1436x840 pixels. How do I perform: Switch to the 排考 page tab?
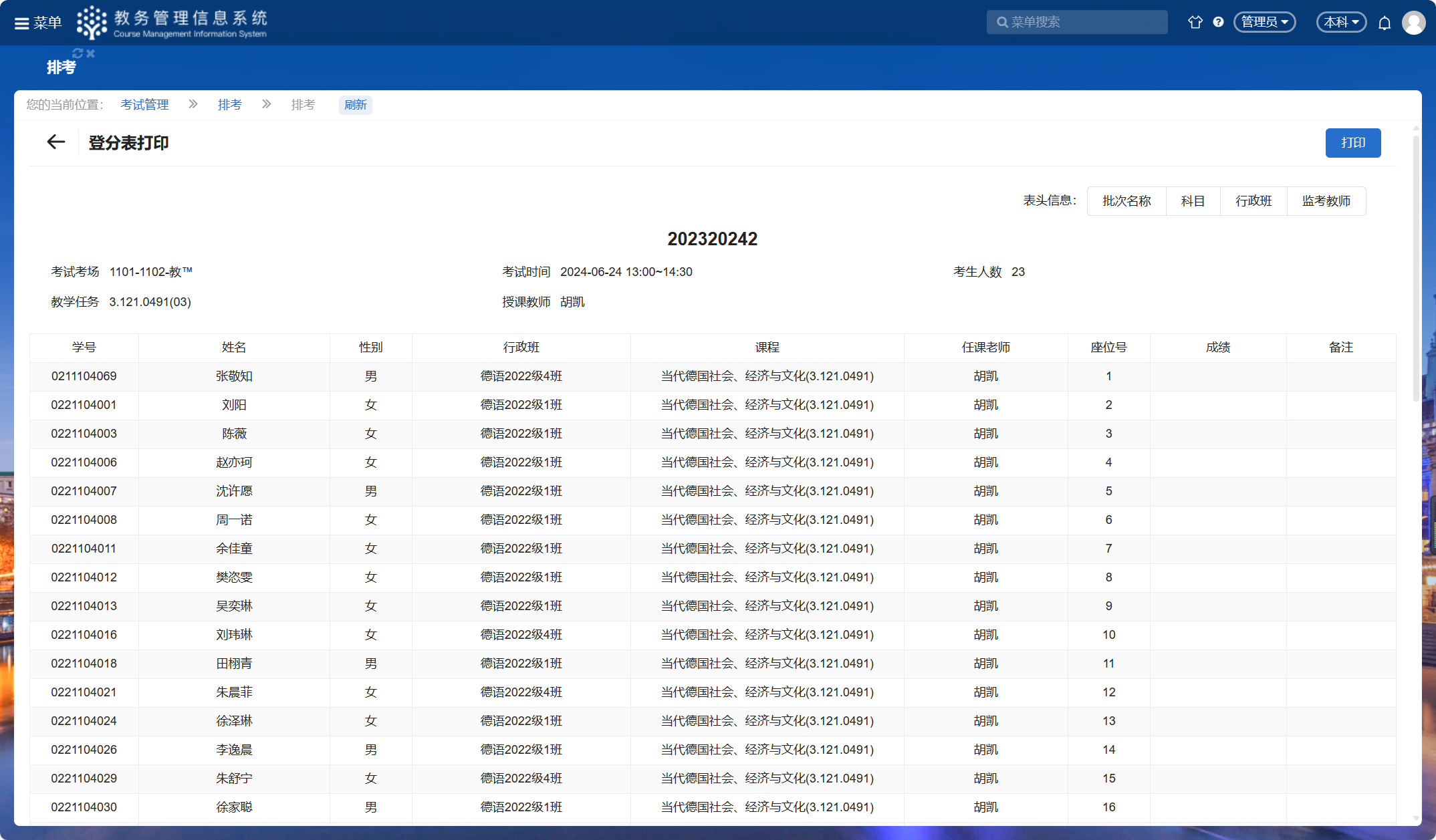pyautogui.click(x=61, y=67)
